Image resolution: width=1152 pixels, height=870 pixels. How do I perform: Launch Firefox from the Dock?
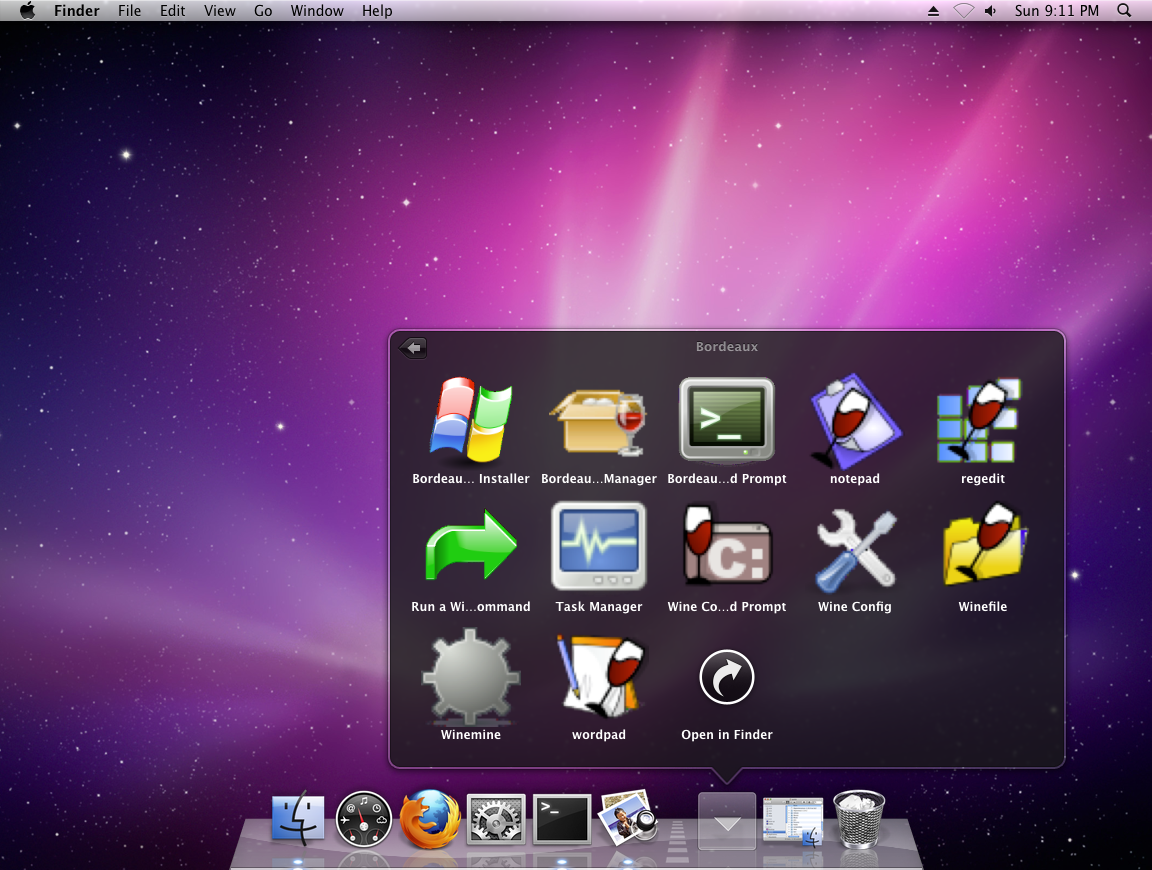[430, 819]
